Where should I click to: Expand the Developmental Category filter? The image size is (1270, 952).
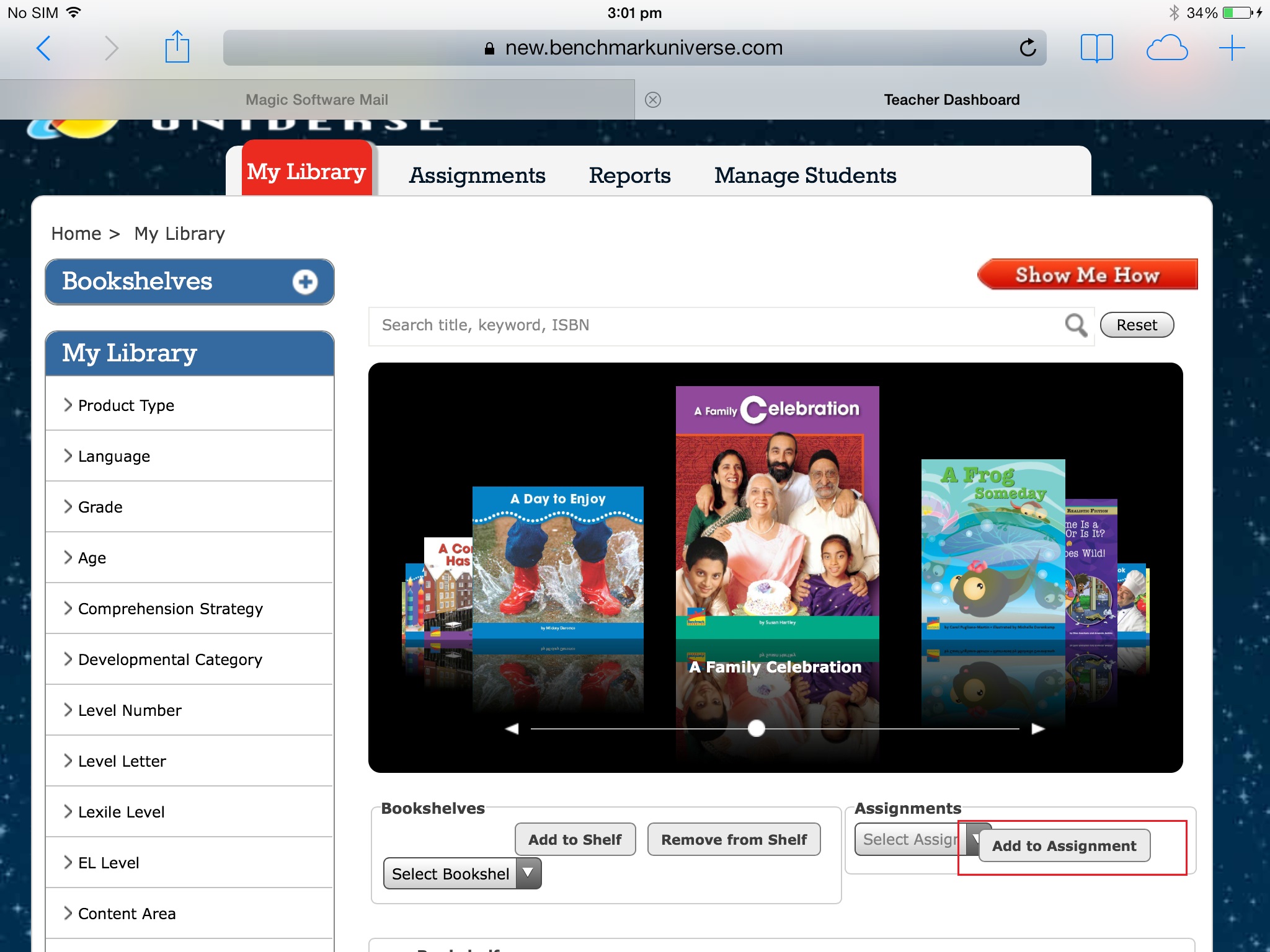click(189, 659)
